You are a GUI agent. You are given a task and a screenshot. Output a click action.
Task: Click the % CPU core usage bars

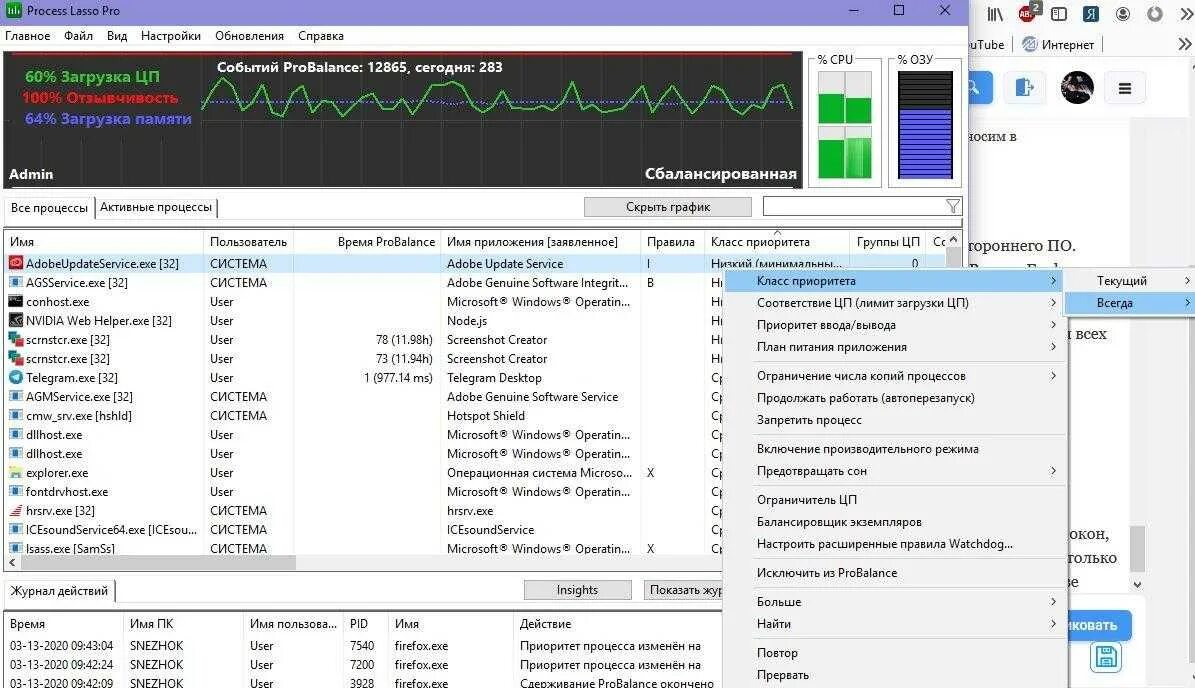tap(844, 125)
